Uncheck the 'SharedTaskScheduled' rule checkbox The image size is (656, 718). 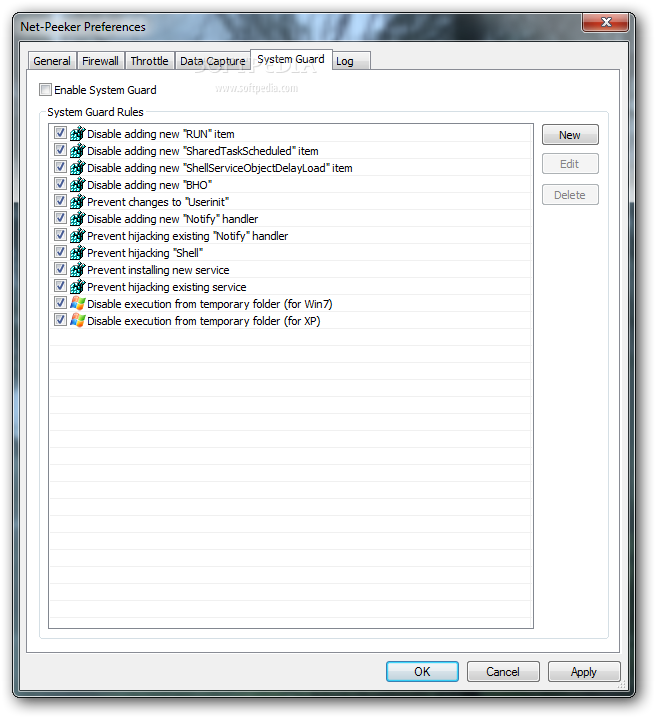click(60, 150)
